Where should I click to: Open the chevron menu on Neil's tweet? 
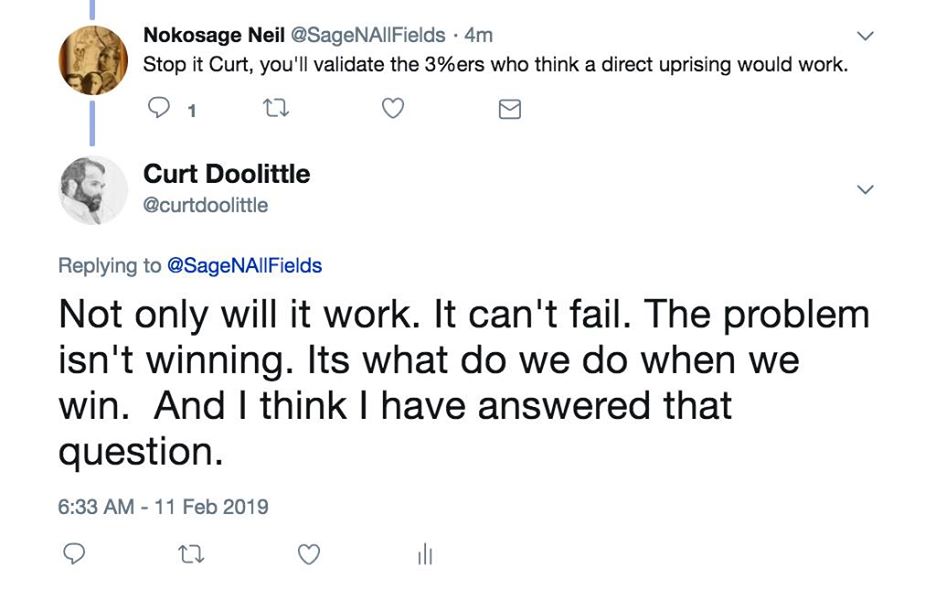tap(866, 37)
